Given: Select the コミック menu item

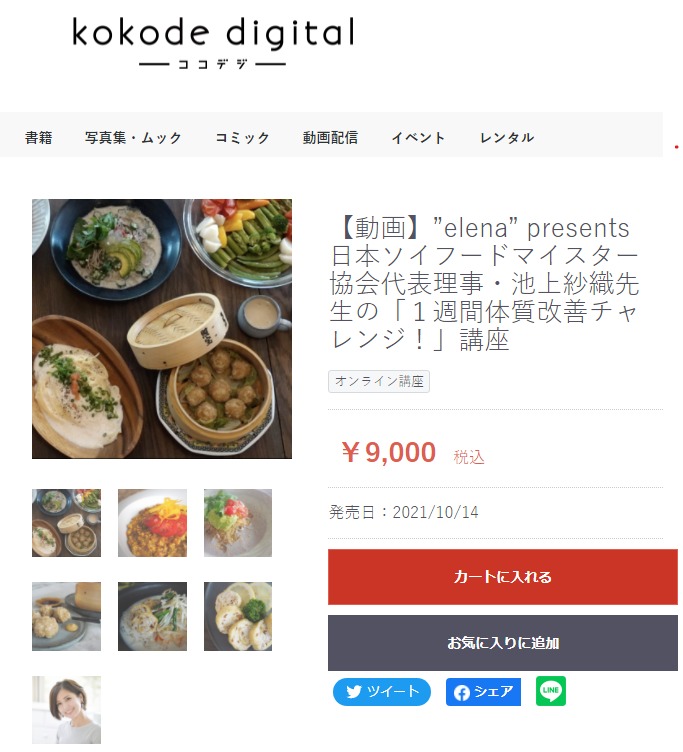Looking at the screenshot, I should tap(242, 138).
